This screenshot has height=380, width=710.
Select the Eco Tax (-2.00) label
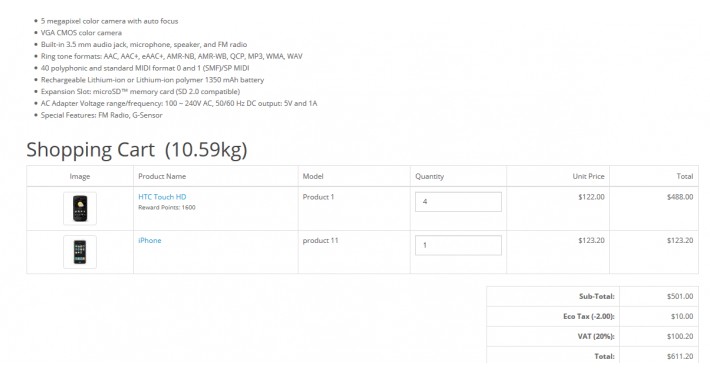click(x=589, y=316)
